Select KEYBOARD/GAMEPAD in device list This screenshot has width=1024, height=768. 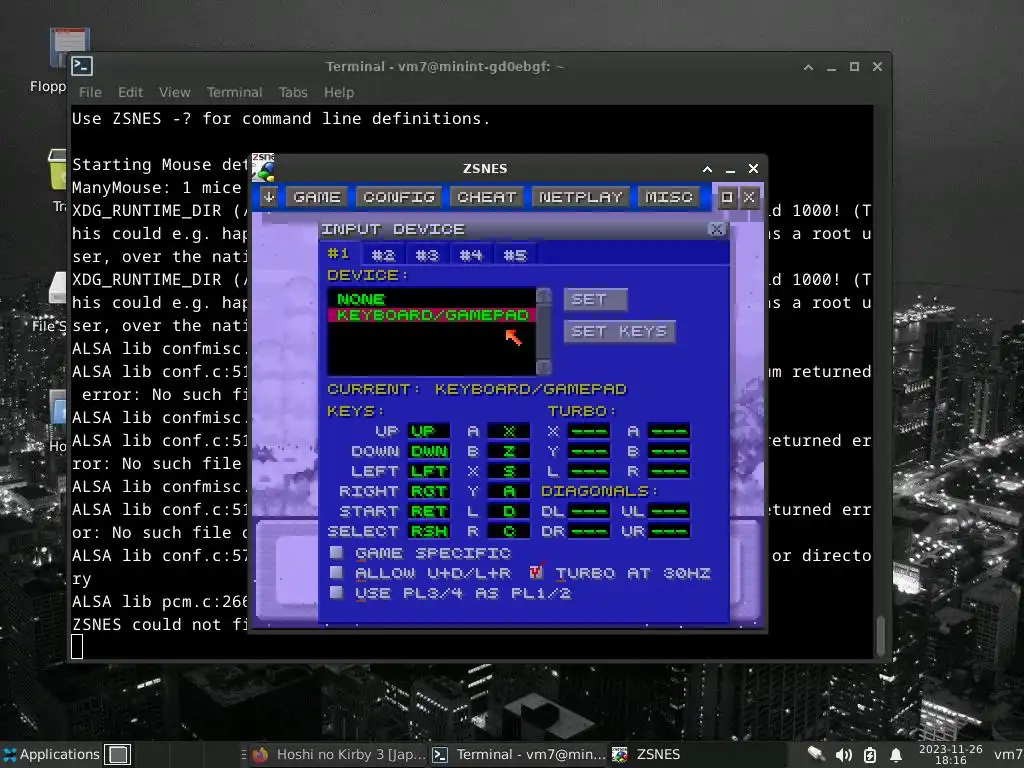[432, 315]
